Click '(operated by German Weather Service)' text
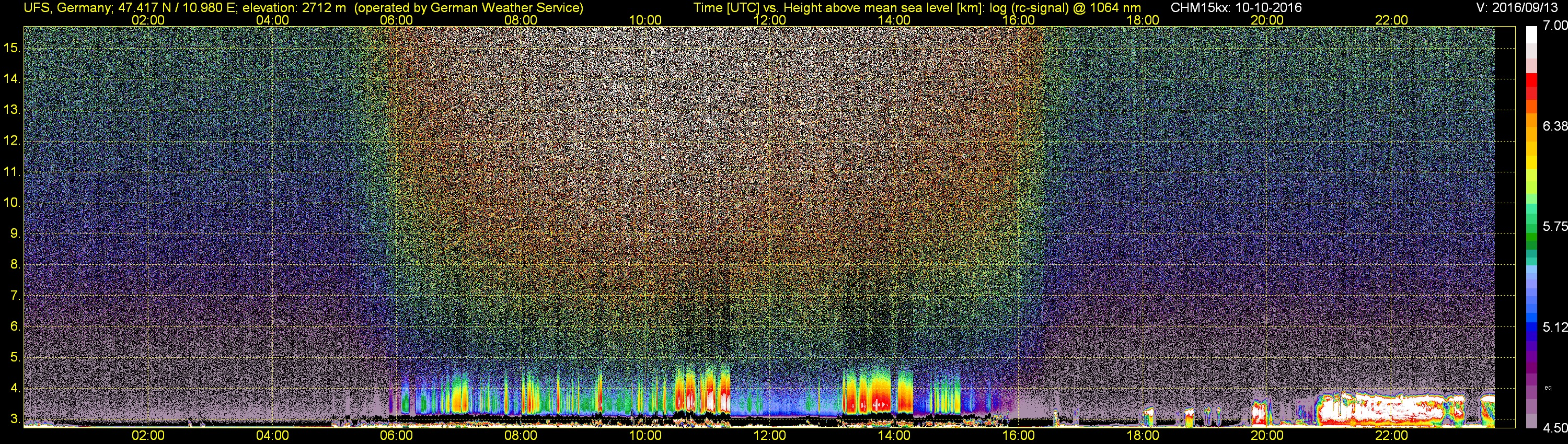This screenshot has height=444, width=1568. point(468,8)
